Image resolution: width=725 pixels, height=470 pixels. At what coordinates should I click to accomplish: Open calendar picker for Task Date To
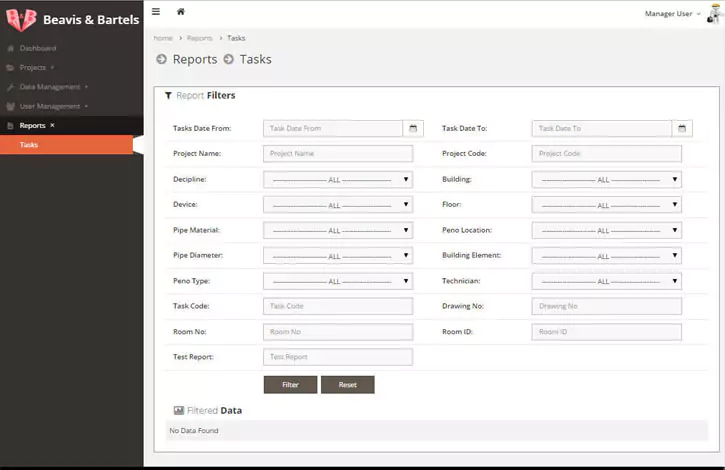tap(682, 128)
